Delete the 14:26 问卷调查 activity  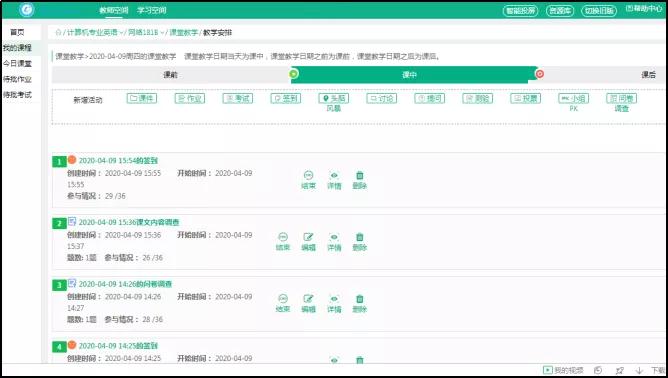[360, 303]
